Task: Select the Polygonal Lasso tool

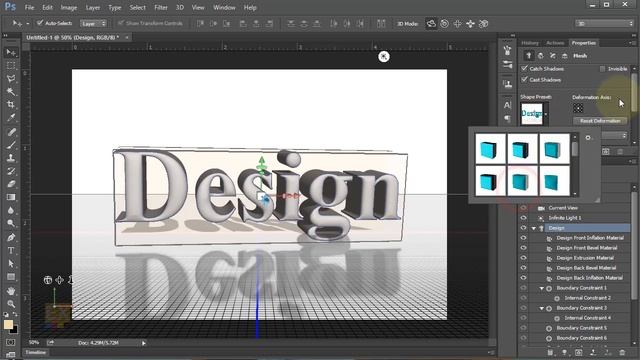Action: point(11,78)
